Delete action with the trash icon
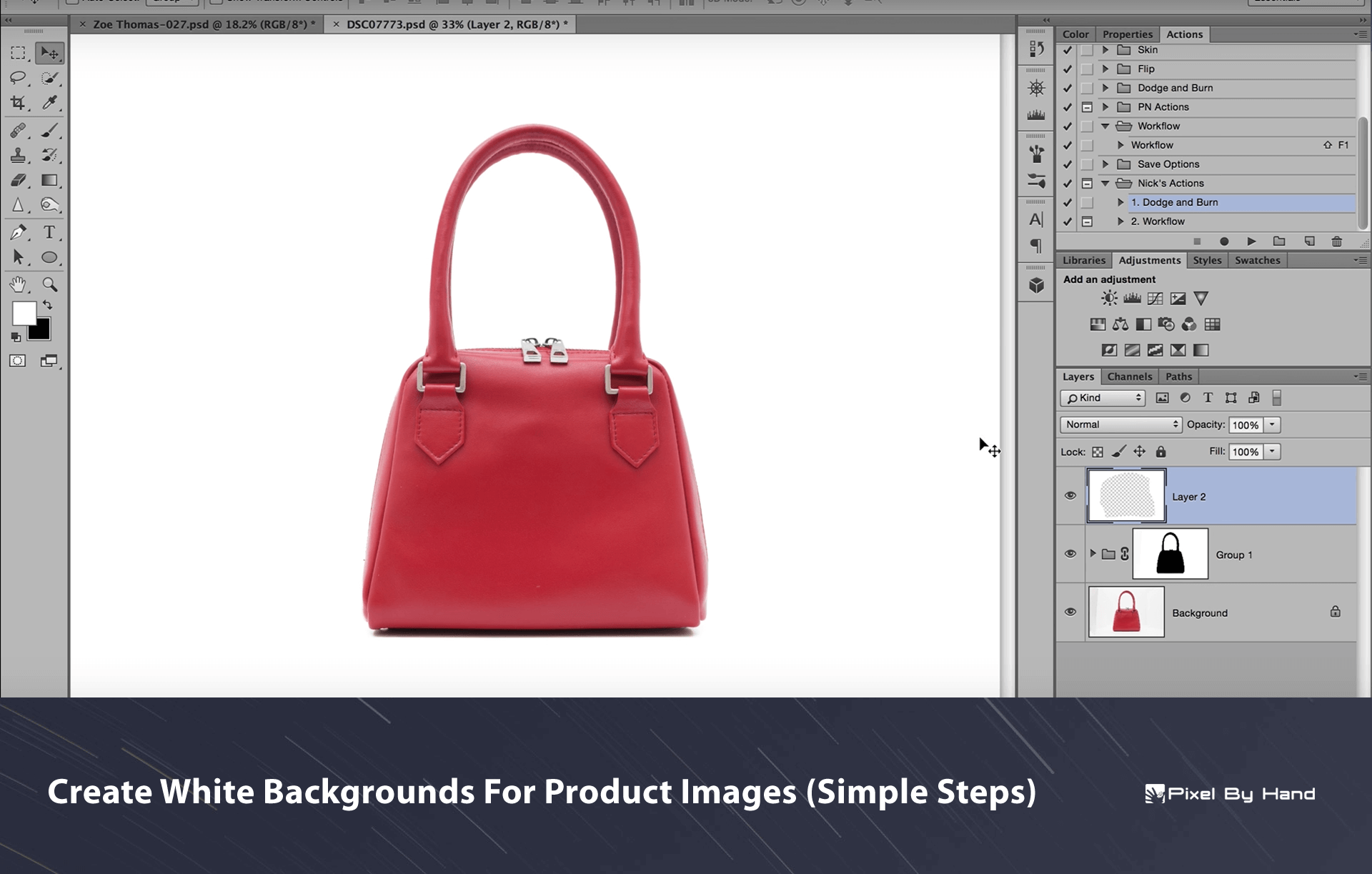The height and width of the screenshot is (874, 1372). 1336,242
